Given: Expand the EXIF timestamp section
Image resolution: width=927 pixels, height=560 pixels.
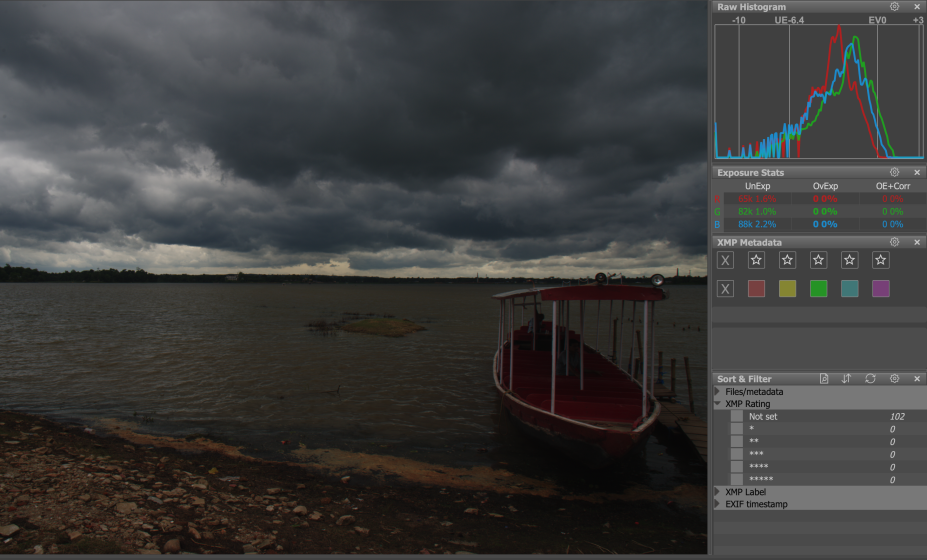Looking at the screenshot, I should 718,504.
